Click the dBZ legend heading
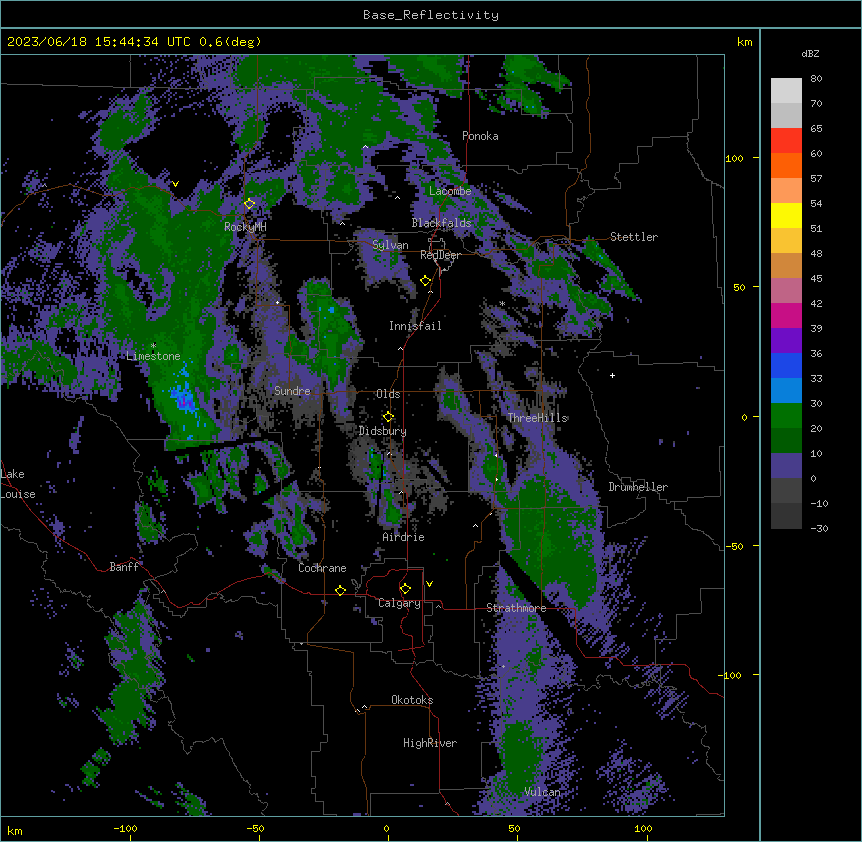The image size is (862, 842). click(x=810, y=53)
